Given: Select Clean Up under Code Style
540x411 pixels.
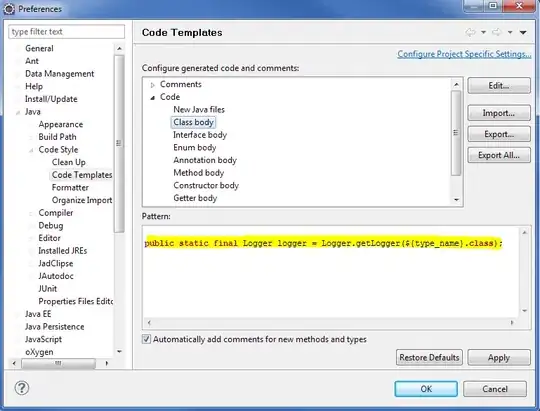Looking at the screenshot, I should (x=69, y=162).
